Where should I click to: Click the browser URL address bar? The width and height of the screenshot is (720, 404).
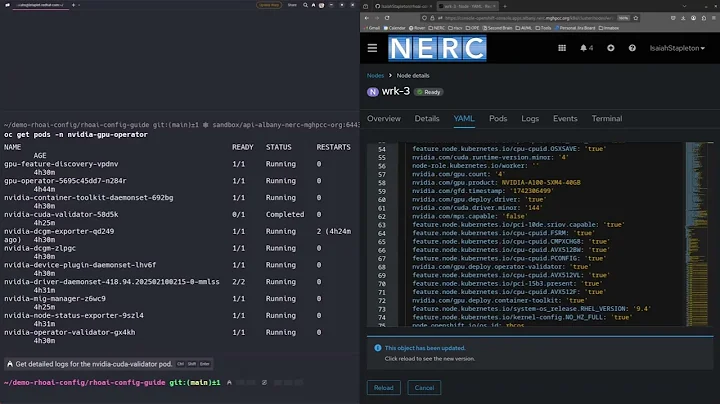(528, 18)
